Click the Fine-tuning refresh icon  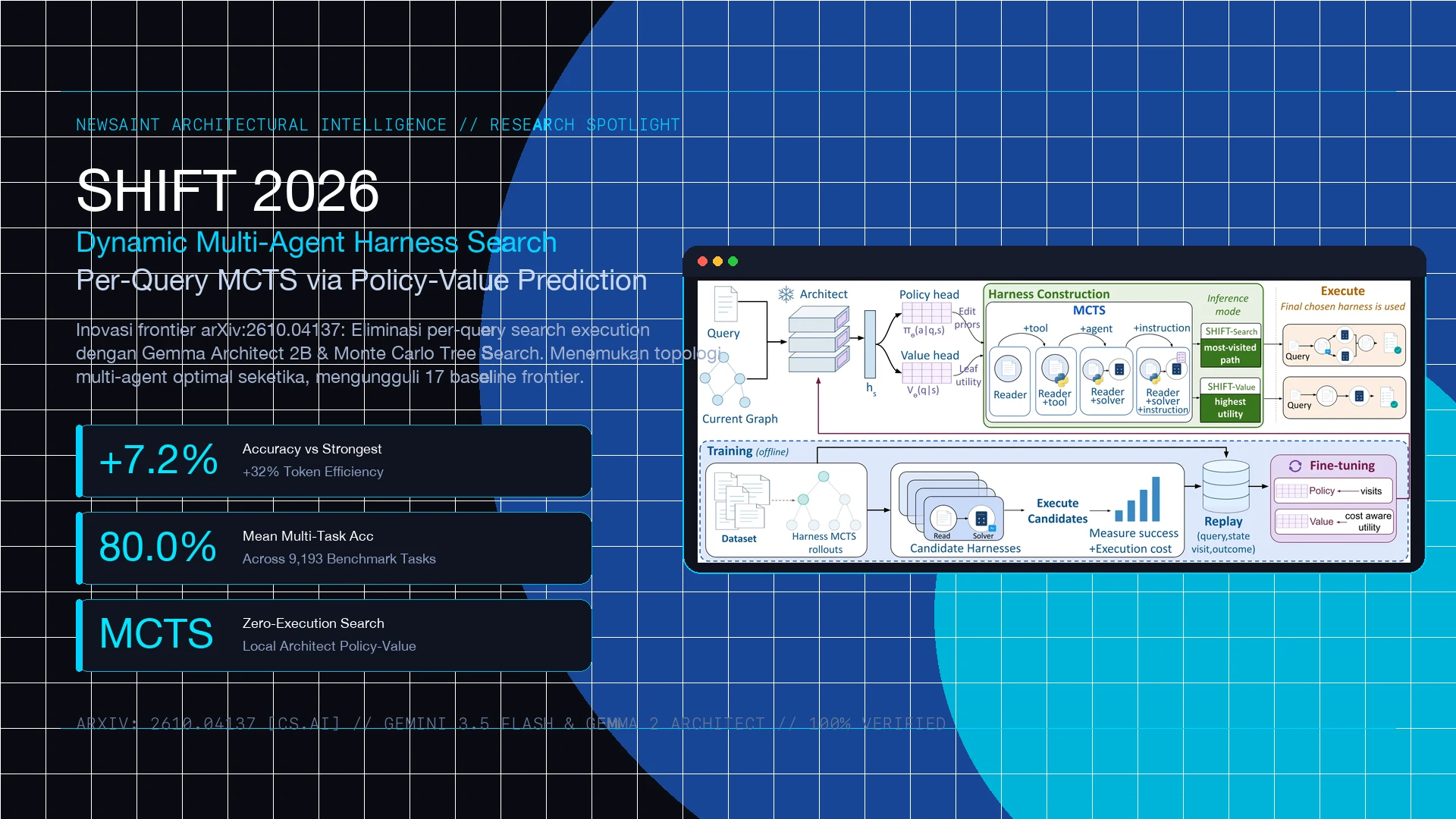(1294, 466)
